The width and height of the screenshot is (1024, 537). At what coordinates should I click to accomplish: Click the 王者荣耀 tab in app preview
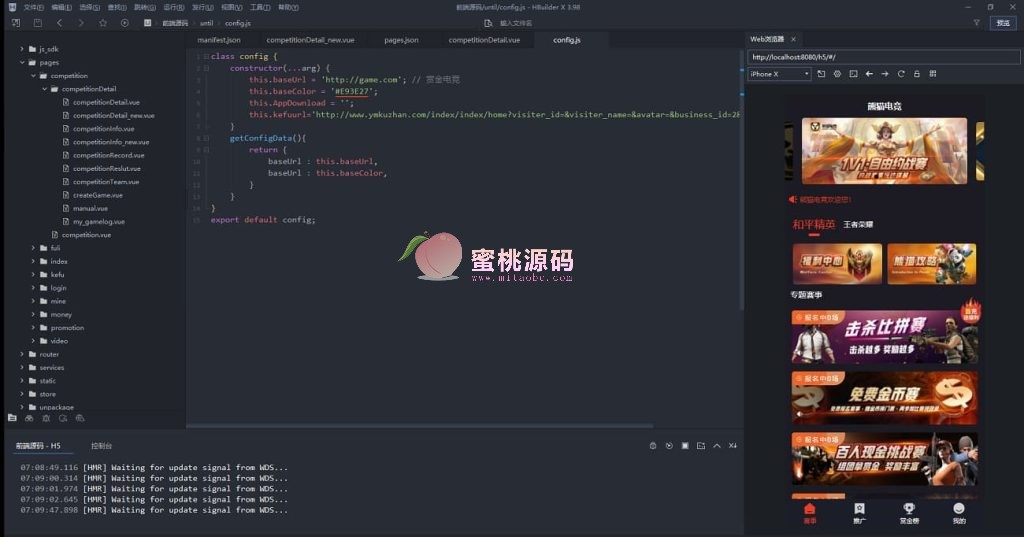point(858,225)
